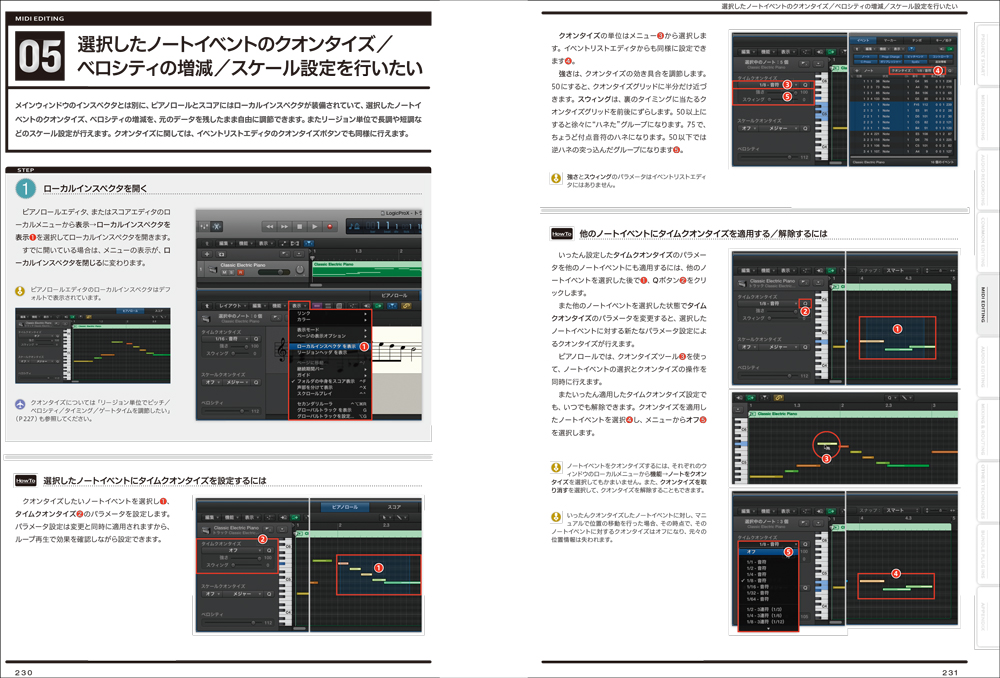Toggle checked フォルダの中身をスコア表示 menu item

pos(330,381)
